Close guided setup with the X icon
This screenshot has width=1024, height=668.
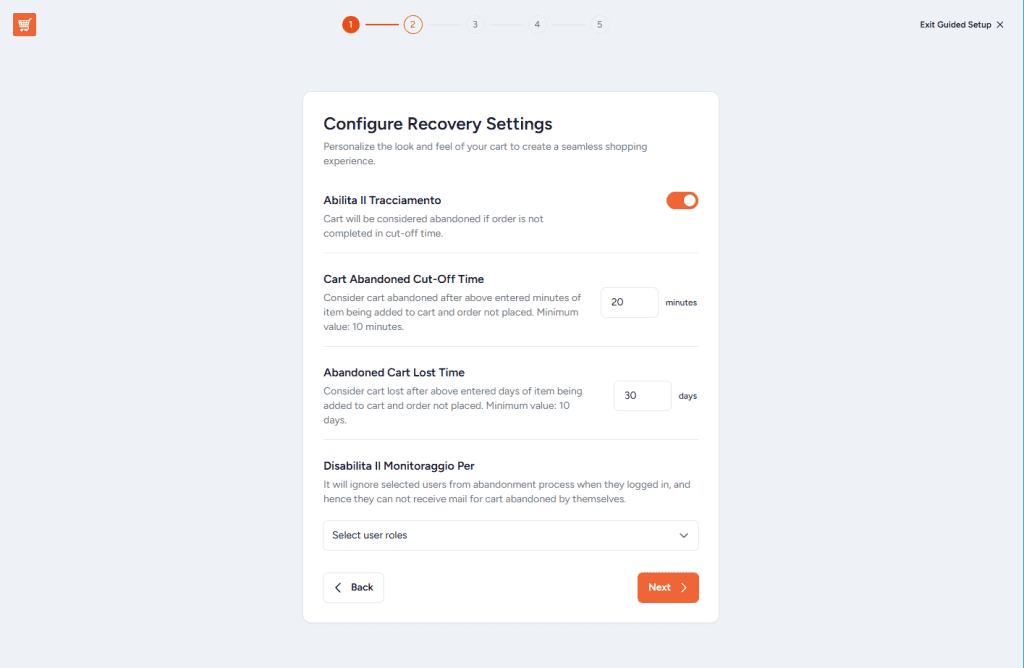(1000, 25)
